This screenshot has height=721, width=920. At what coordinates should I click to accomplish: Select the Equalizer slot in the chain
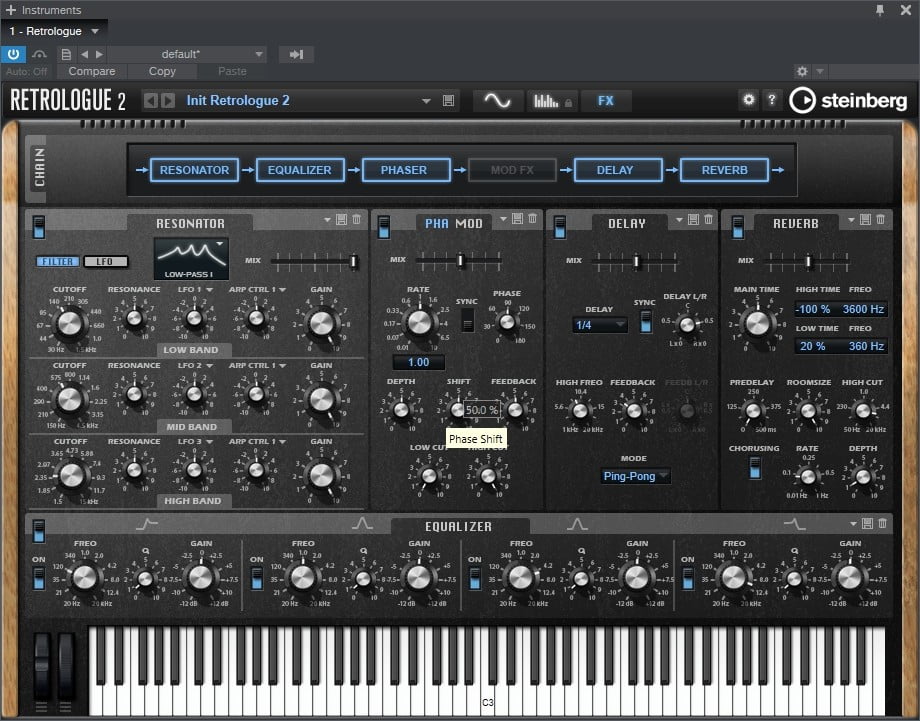click(300, 170)
